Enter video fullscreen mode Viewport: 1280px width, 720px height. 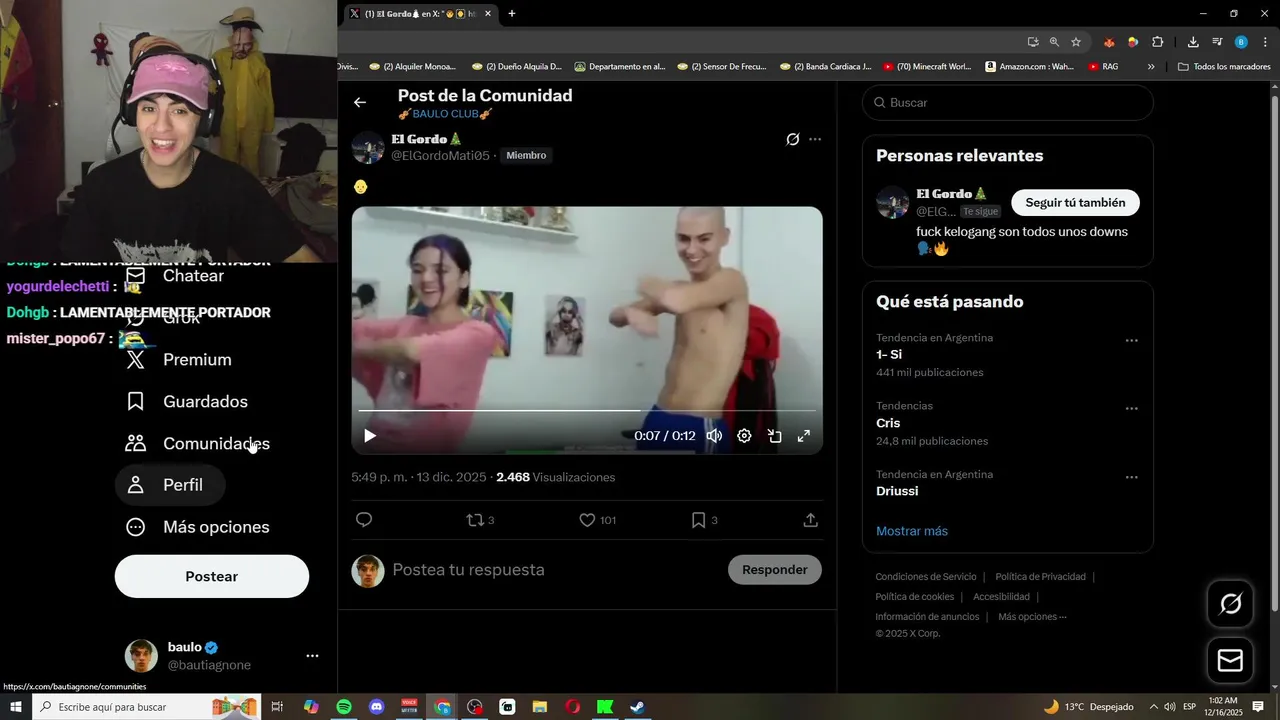point(803,436)
